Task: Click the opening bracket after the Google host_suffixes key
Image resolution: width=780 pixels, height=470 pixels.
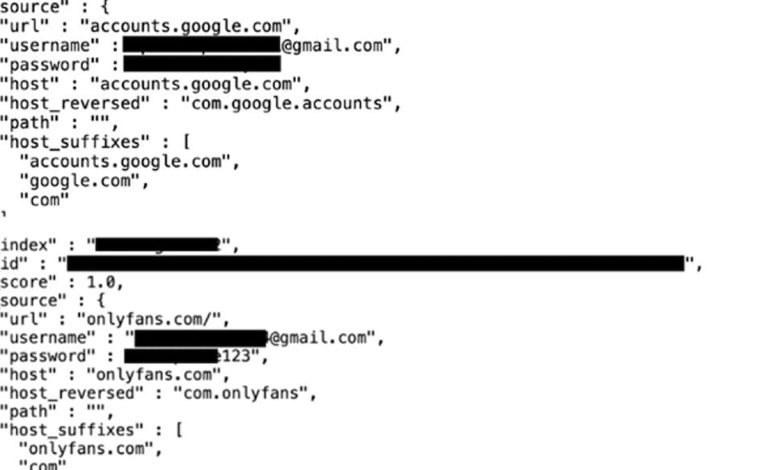Action: [x=187, y=142]
